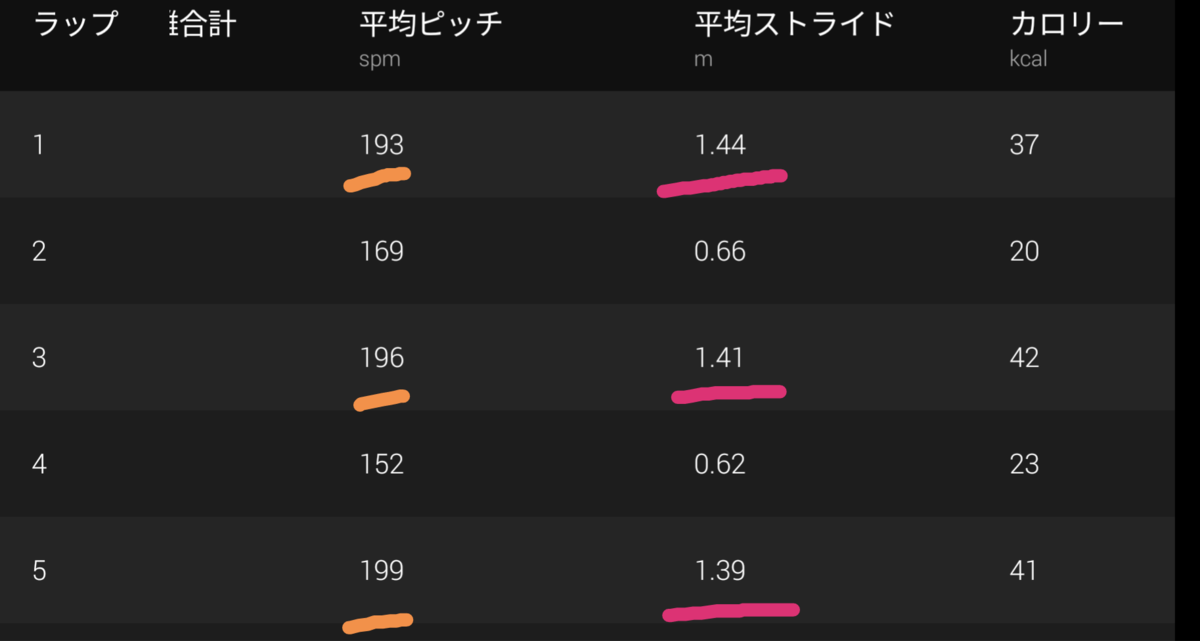The image size is (1200, 641).
Task: Click the m unit label
Action: click(x=703, y=58)
